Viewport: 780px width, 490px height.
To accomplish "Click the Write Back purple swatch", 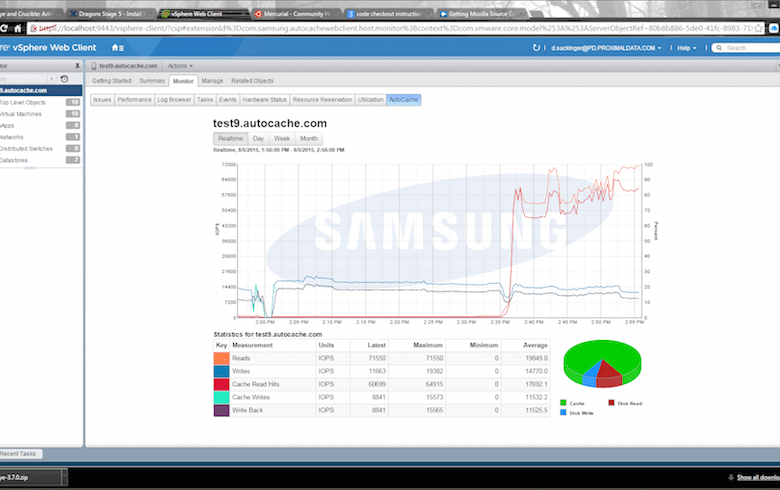I will pos(221,410).
